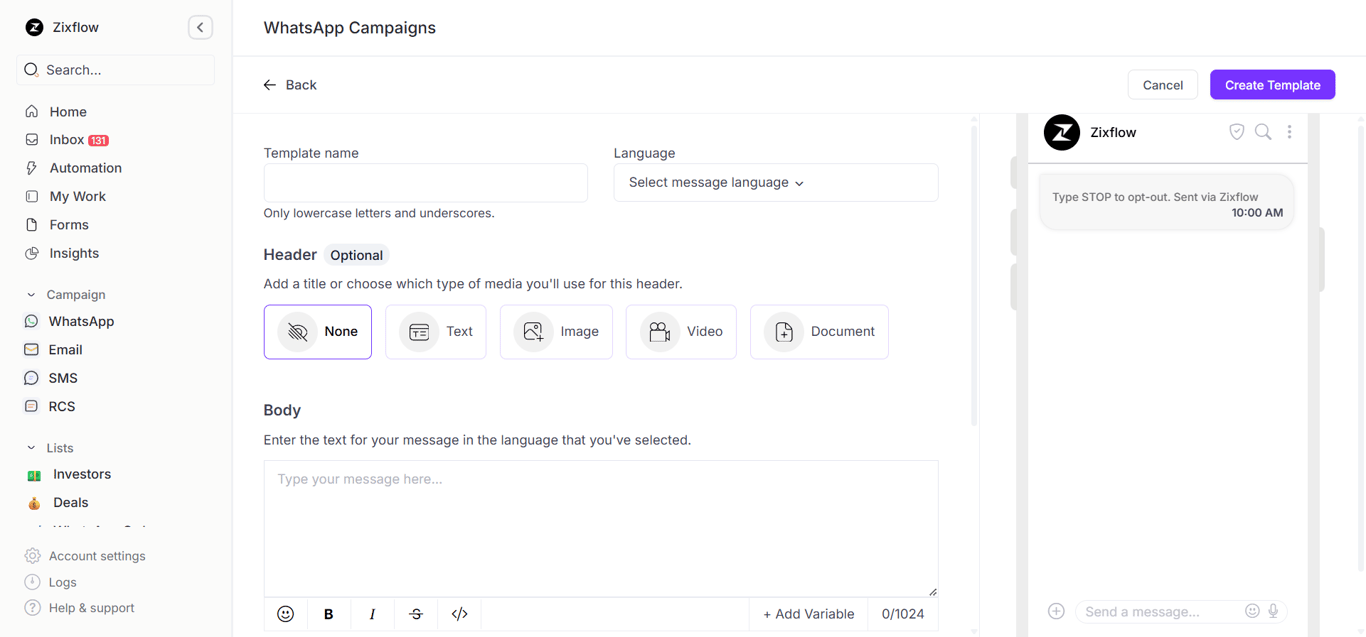
Task: Click the microphone icon in the message bar
Action: point(1274,611)
